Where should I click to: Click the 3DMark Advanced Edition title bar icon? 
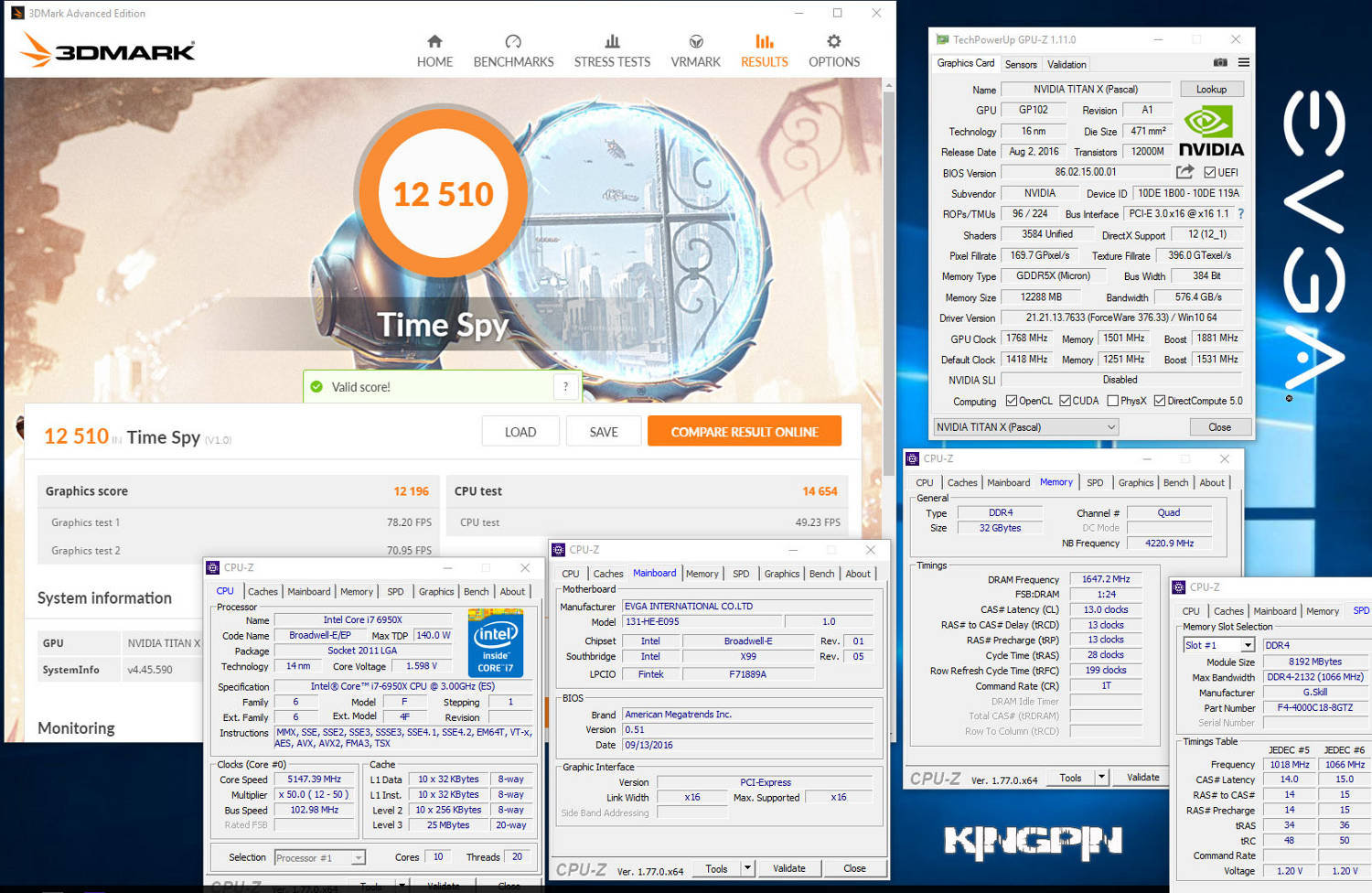pos(16,13)
